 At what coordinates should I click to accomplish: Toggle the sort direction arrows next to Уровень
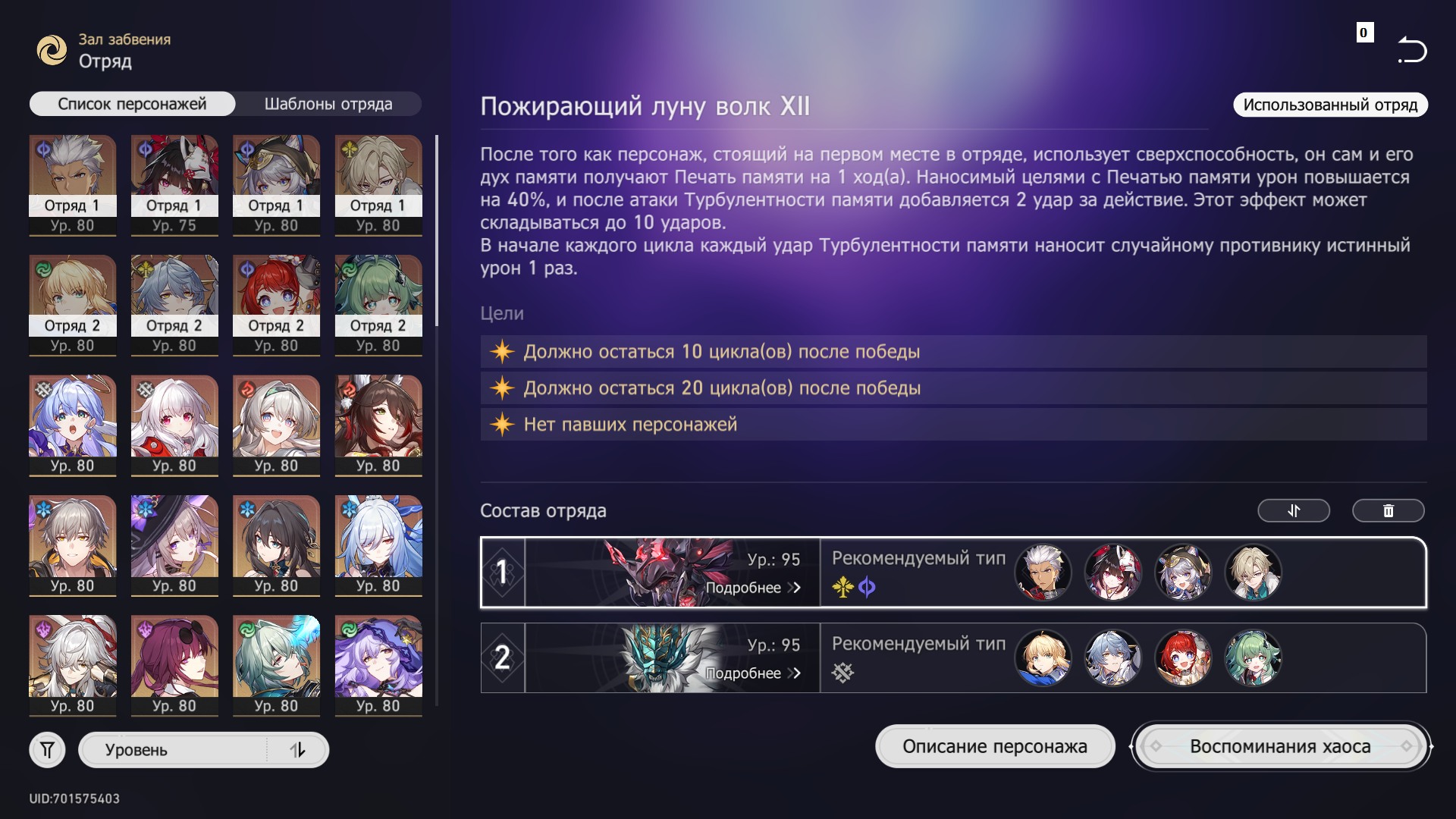pyautogui.click(x=297, y=750)
